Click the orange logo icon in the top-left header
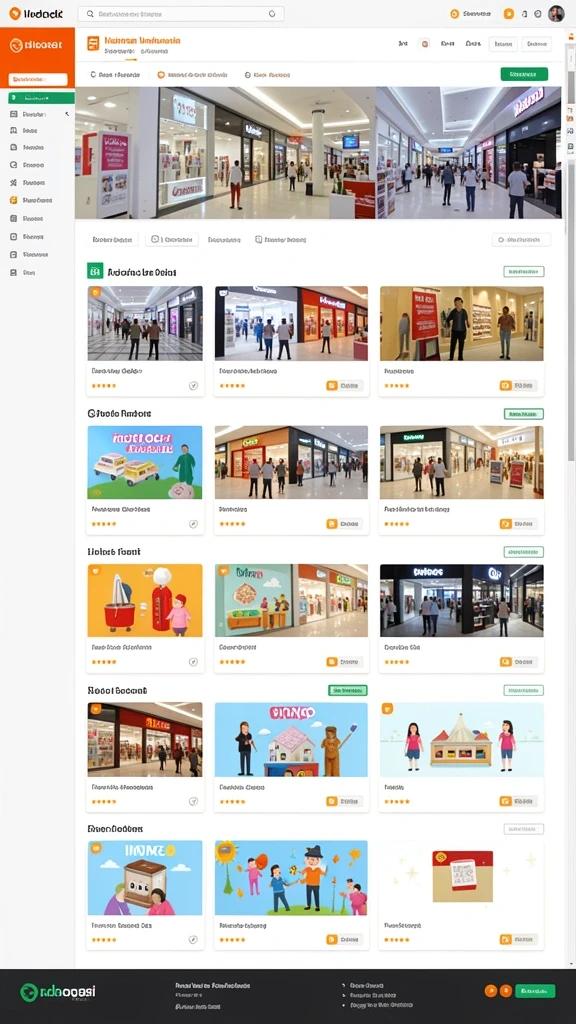This screenshot has width=576, height=1024. click(14, 13)
